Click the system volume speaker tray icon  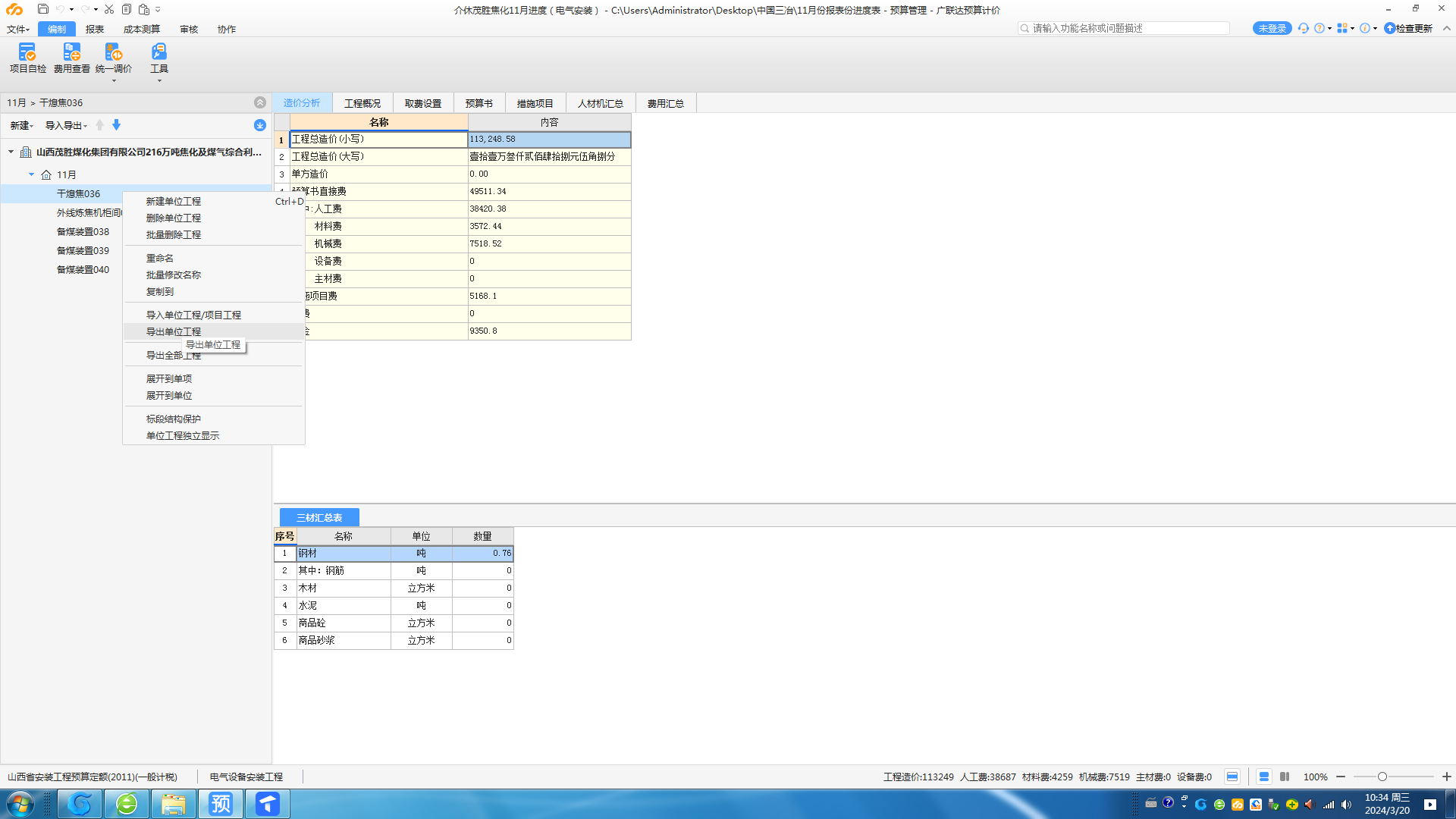1346,805
